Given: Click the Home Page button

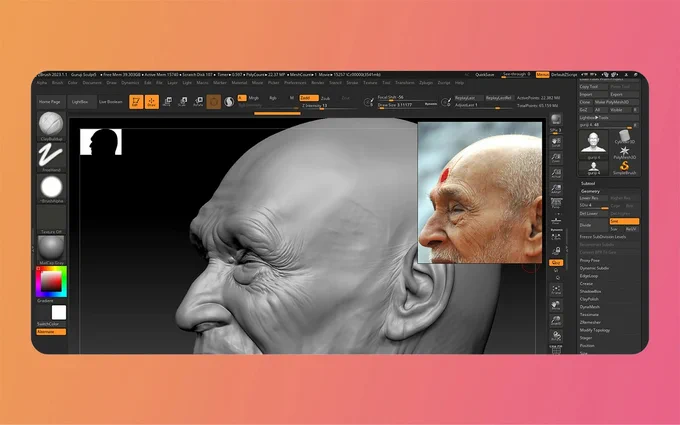Looking at the screenshot, I should [50, 102].
